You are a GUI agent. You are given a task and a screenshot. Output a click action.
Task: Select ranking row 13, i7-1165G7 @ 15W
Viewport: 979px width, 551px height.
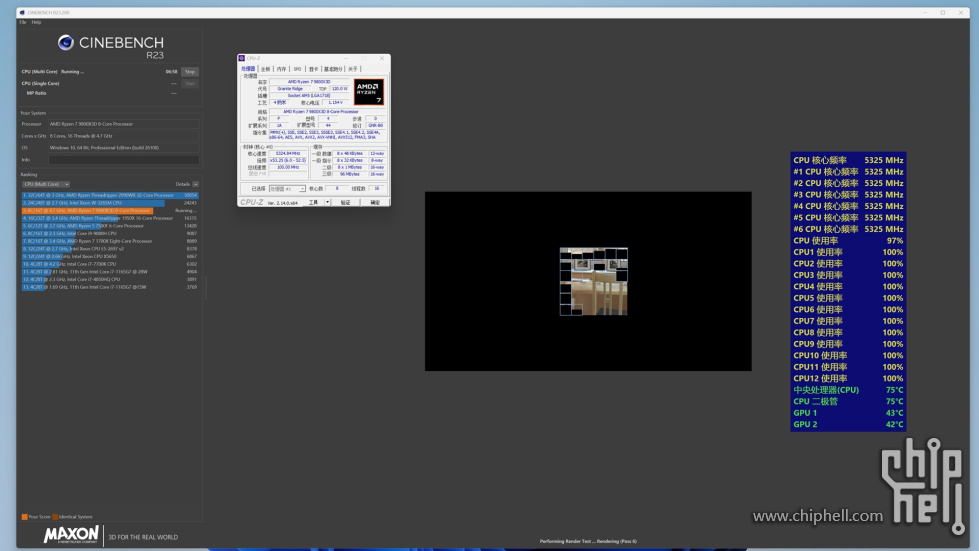pos(110,287)
